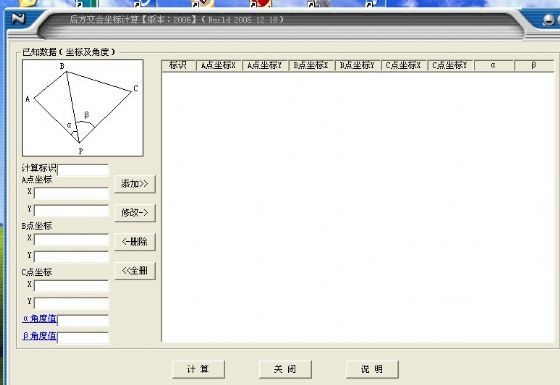Click the A点坐标X column header
This screenshot has height=385, width=560.
pos(219,65)
